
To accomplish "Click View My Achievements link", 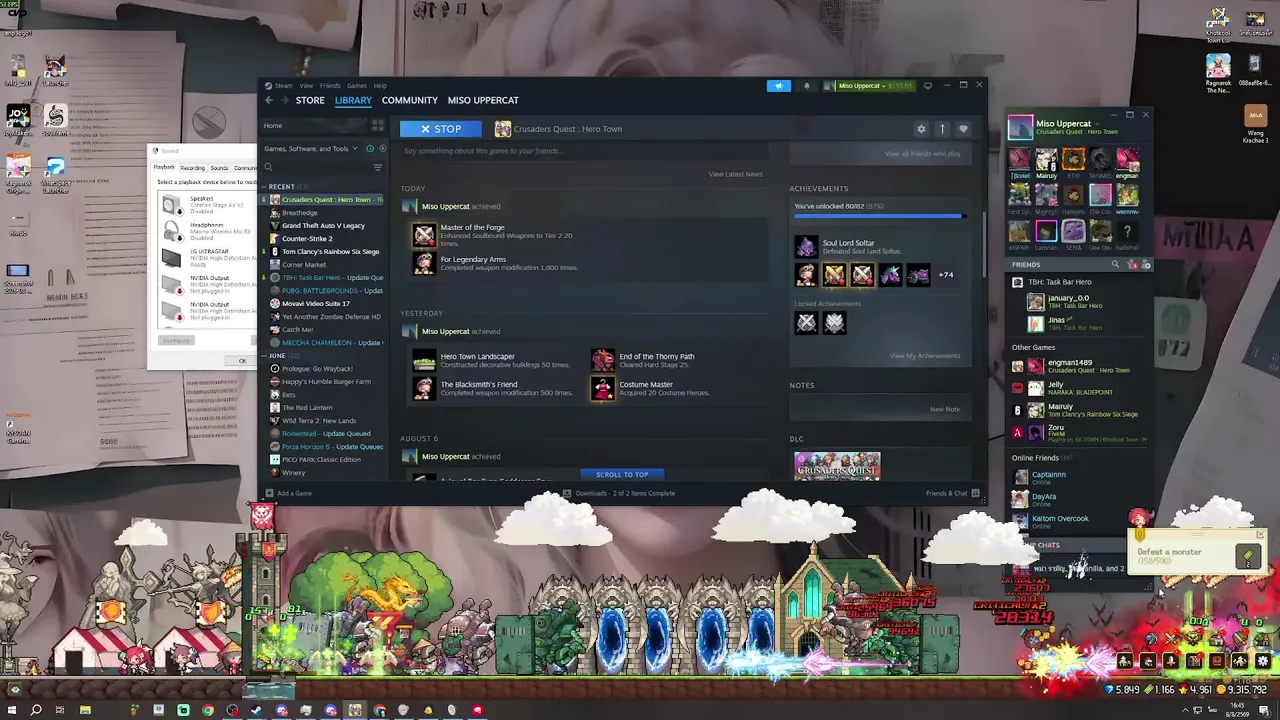I will click(x=925, y=356).
